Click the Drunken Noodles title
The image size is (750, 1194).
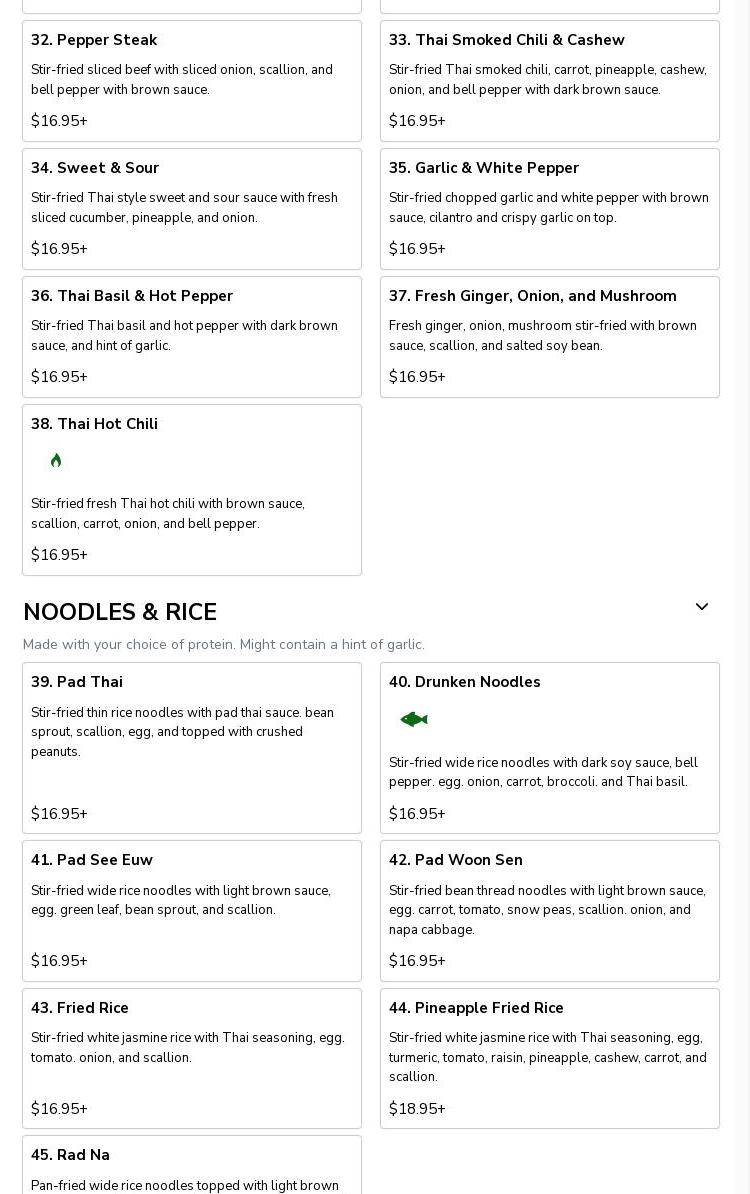[x=464, y=682]
